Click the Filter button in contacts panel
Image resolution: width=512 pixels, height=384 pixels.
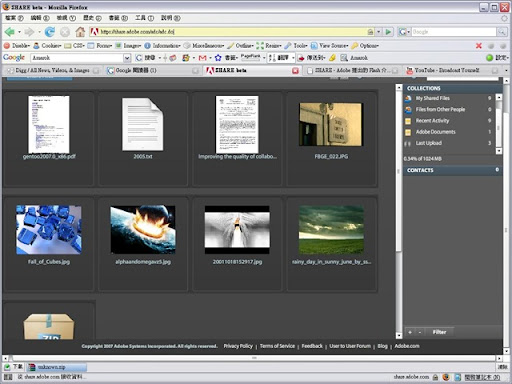coord(439,332)
